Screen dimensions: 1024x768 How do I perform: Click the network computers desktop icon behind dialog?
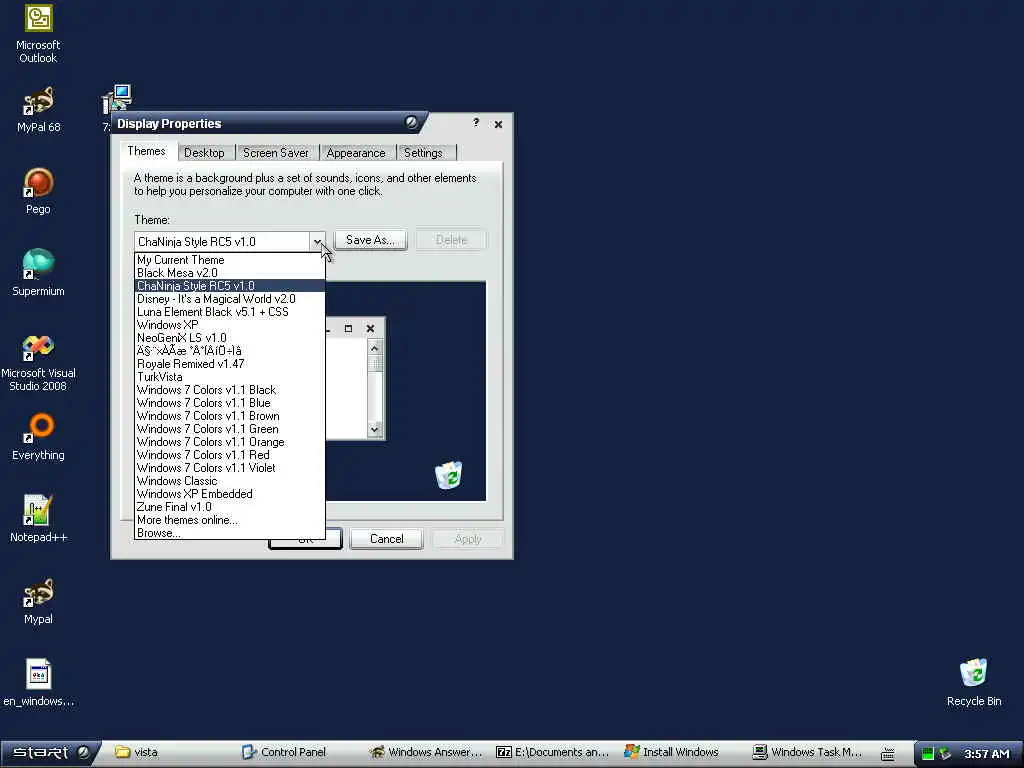(x=118, y=99)
